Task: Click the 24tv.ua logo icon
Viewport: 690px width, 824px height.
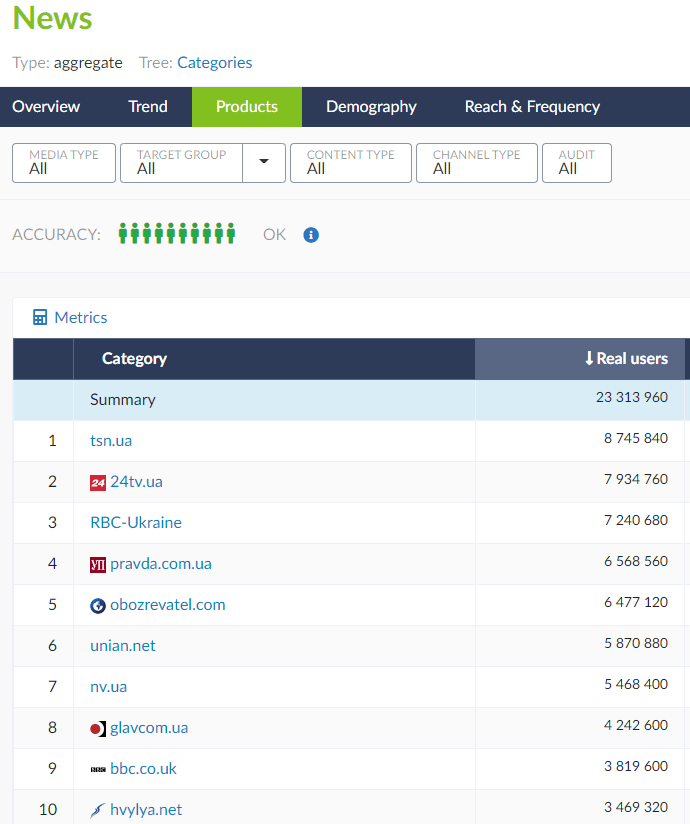Action: [x=97, y=482]
